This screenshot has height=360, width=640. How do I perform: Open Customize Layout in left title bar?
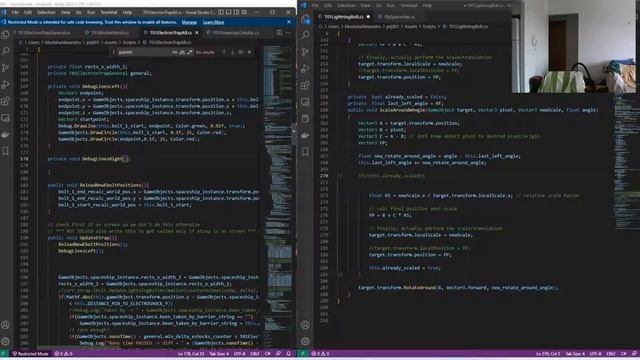[x=244, y=12]
